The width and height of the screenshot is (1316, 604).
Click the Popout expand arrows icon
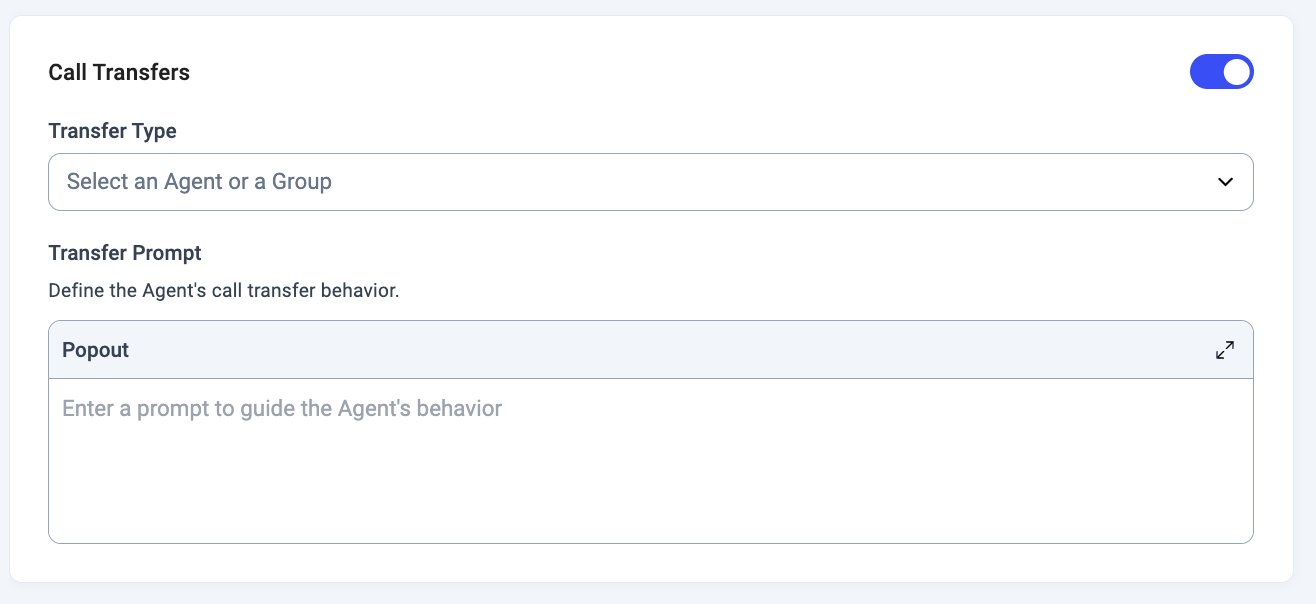tap(1224, 350)
